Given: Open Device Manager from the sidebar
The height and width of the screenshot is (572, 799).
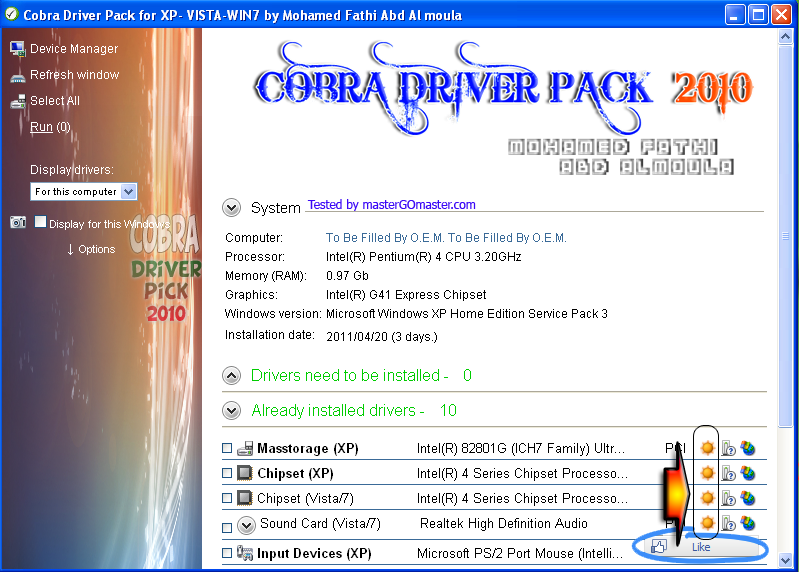Looking at the screenshot, I should 74,49.
